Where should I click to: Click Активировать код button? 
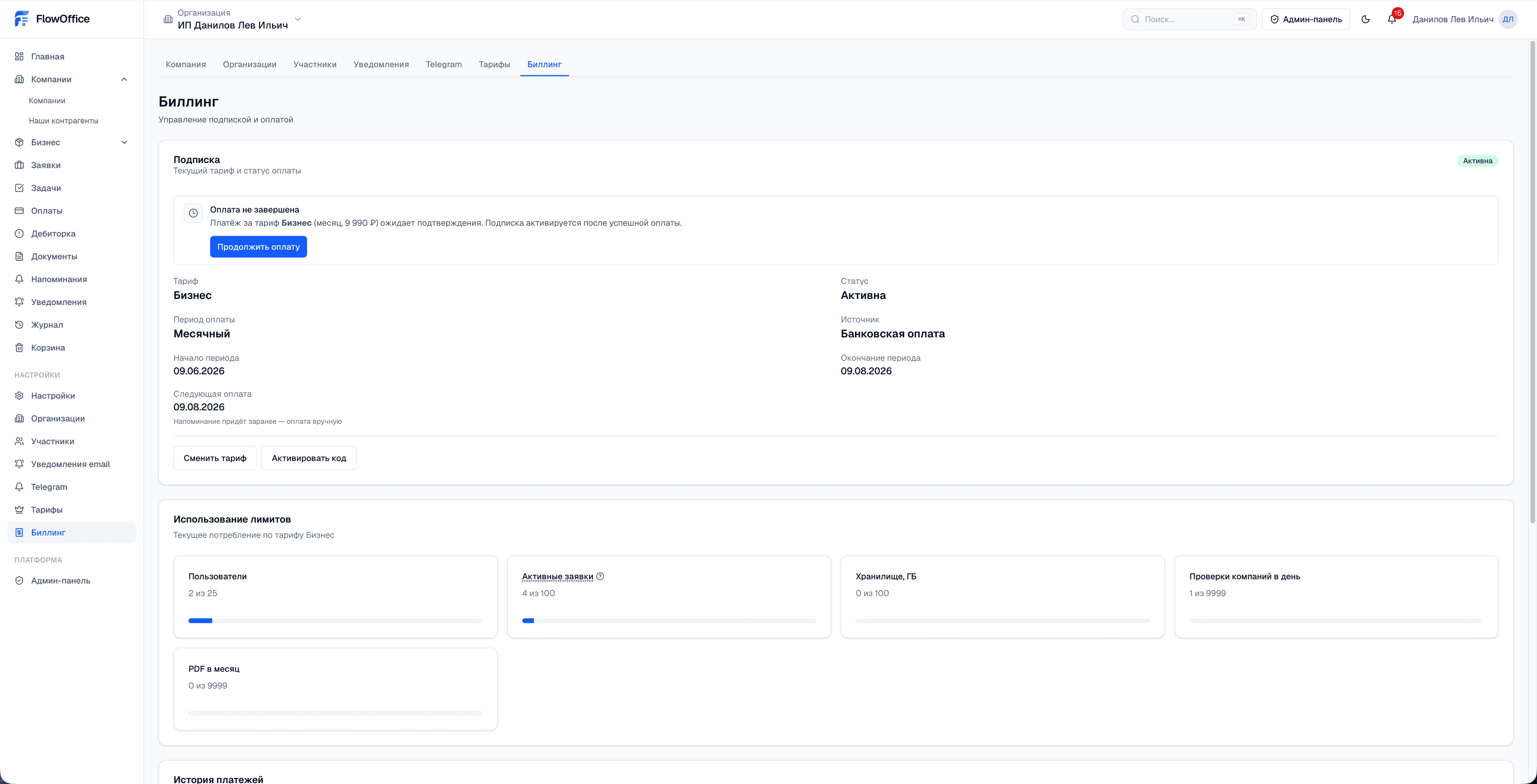click(309, 458)
